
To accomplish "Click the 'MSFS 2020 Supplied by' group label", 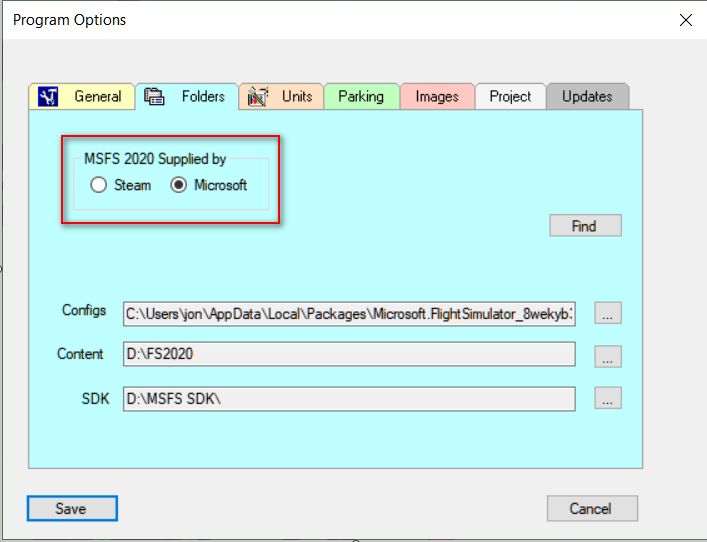I will click(x=155, y=159).
